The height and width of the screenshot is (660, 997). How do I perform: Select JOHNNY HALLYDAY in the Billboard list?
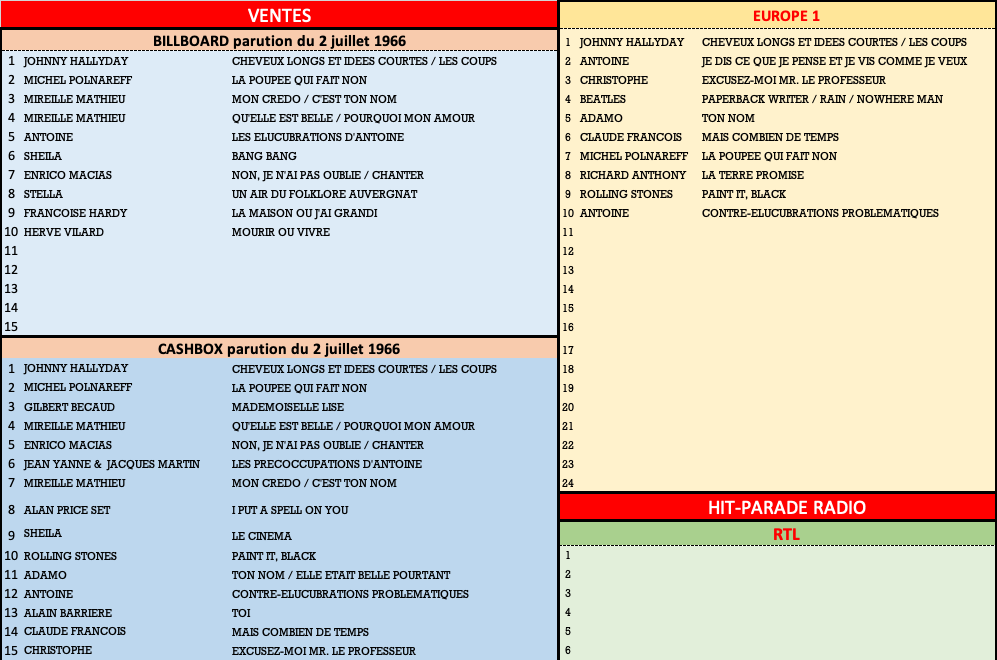click(76, 61)
